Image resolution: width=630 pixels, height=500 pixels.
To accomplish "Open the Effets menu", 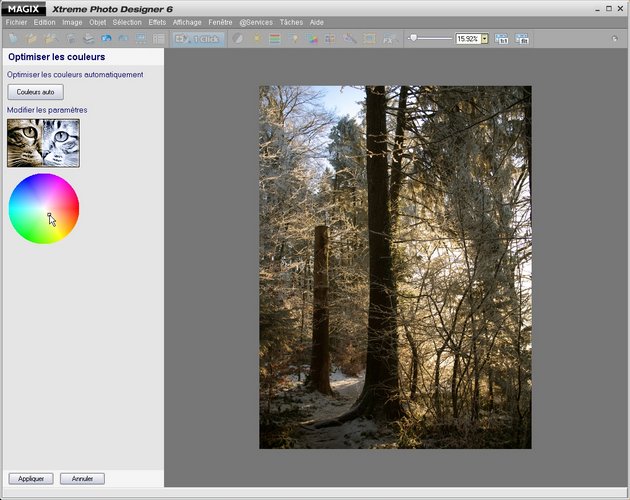I will pyautogui.click(x=157, y=21).
